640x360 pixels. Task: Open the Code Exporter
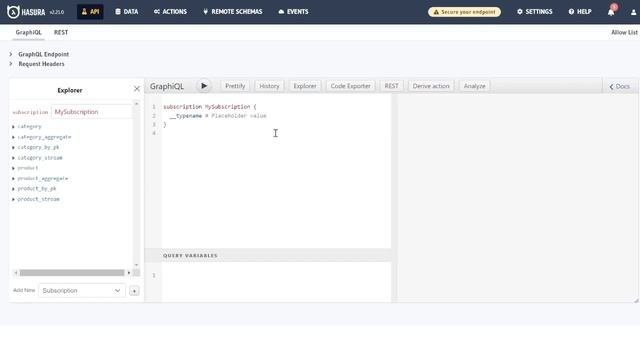(351, 86)
